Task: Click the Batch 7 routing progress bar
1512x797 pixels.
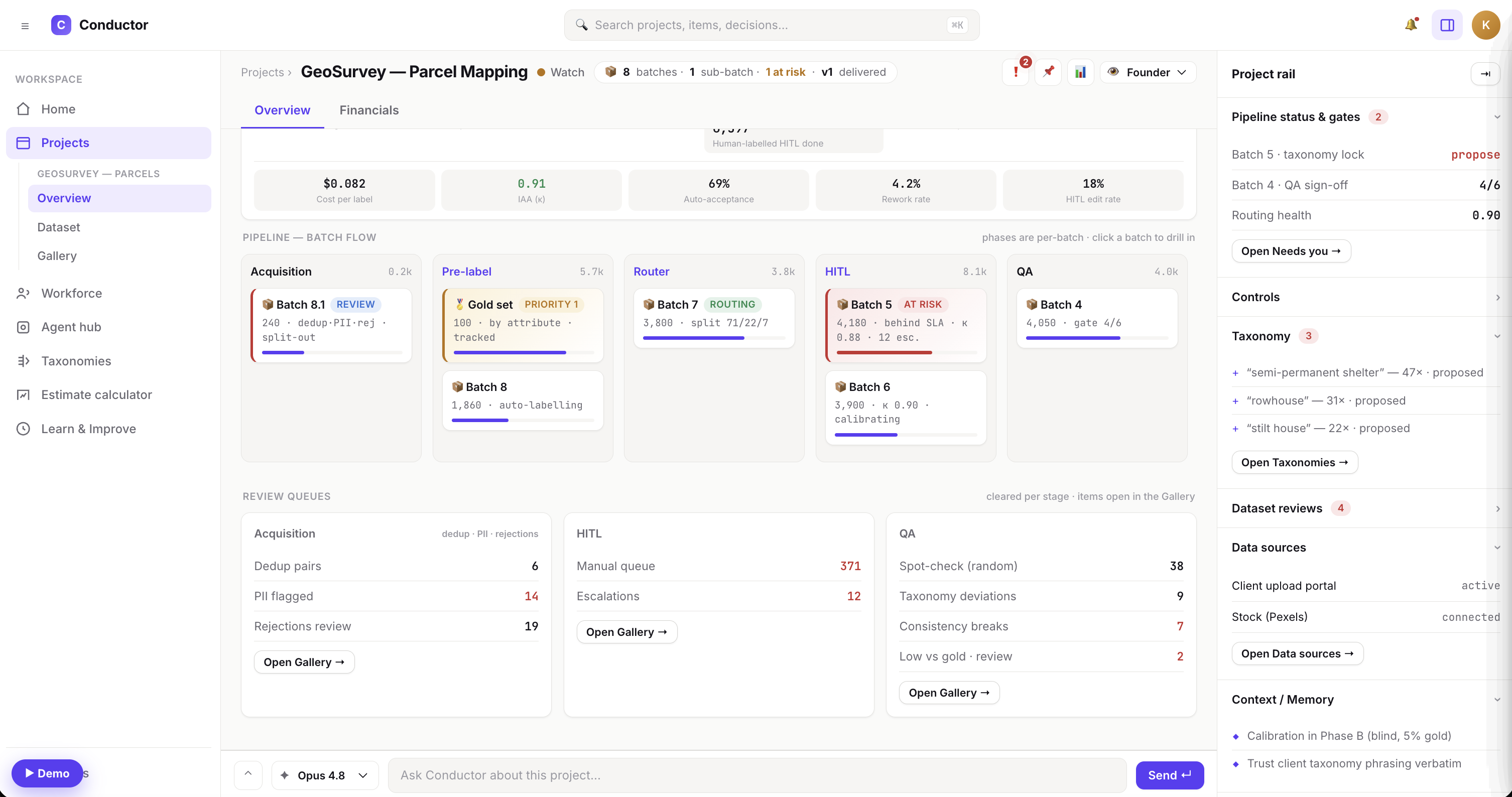Action: click(x=714, y=339)
